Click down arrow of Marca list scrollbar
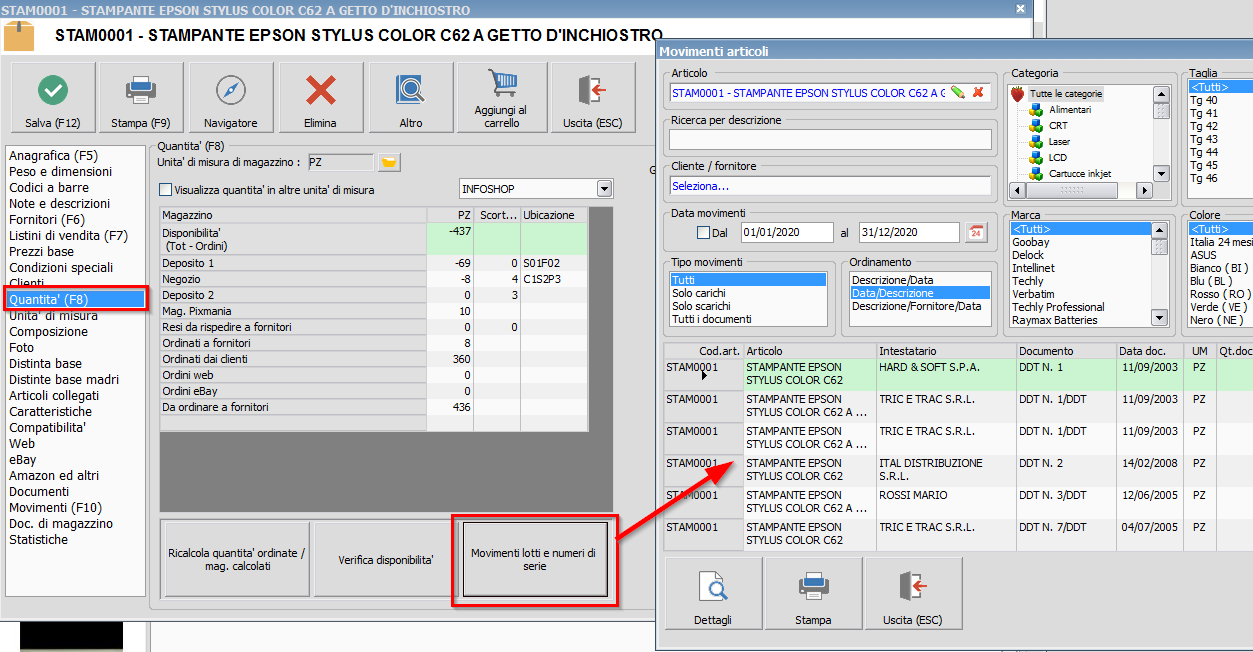 (1160, 318)
